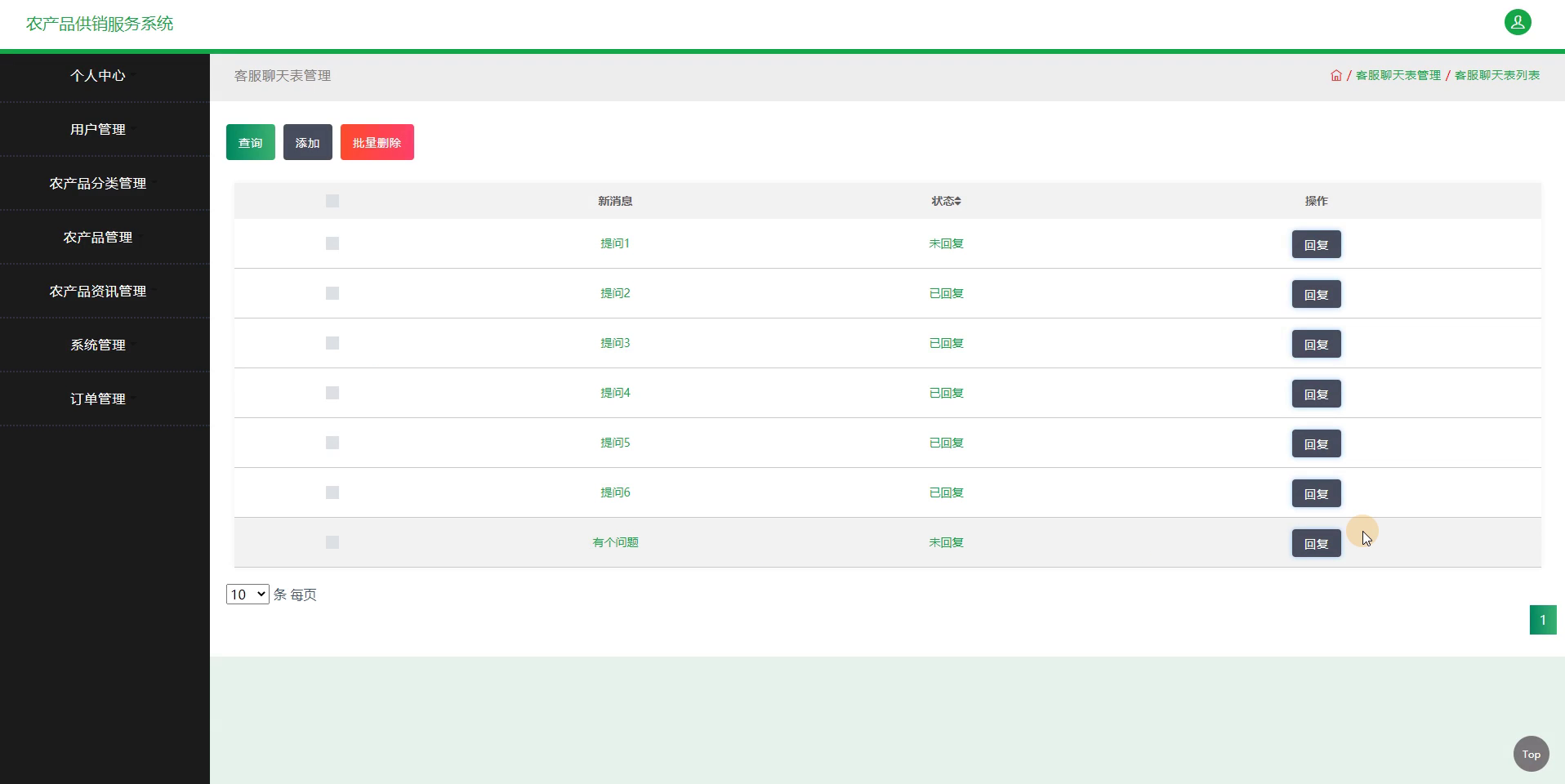Check the checkbox for row 有个问题
1565x784 pixels.
pyautogui.click(x=332, y=542)
